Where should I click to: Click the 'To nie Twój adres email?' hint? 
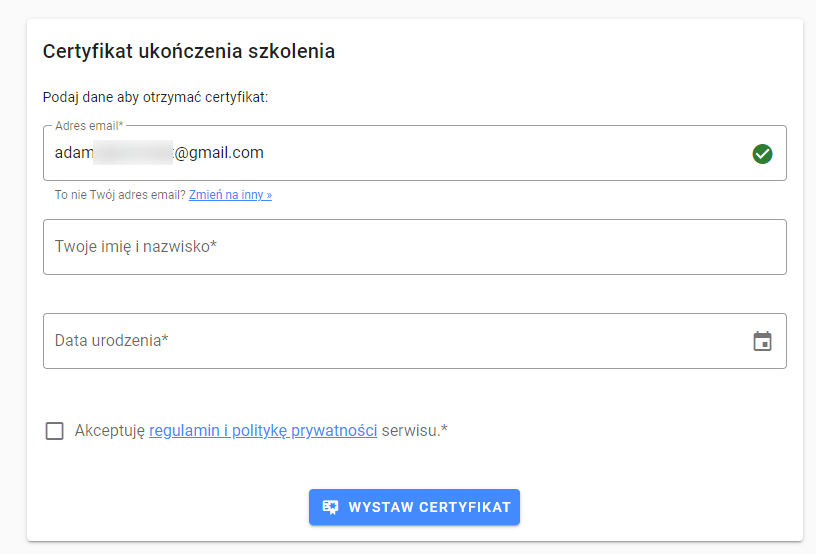coord(120,195)
